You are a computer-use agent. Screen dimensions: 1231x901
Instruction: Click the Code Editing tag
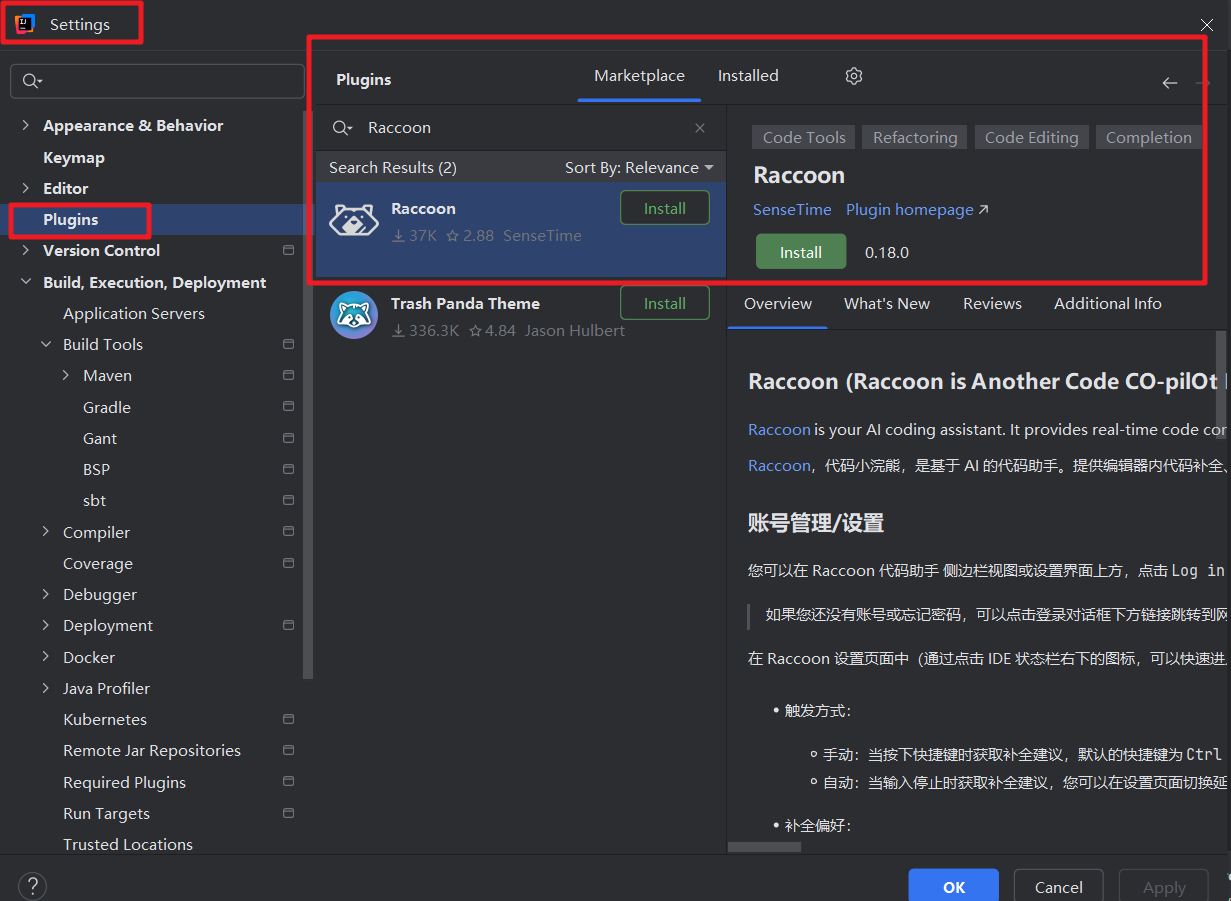point(1031,137)
